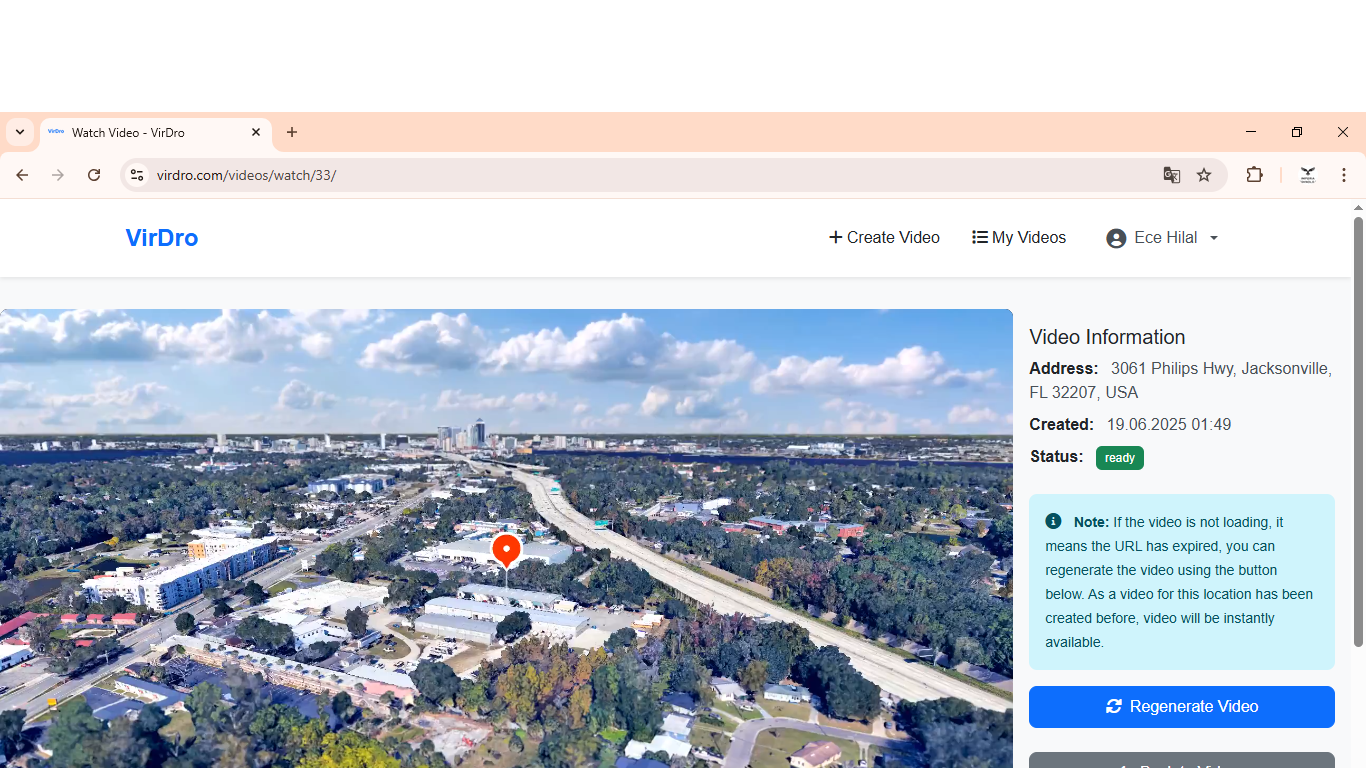The image size is (1366, 768).
Task: Select the Watch Video - VirDro tab
Action: tap(156, 132)
